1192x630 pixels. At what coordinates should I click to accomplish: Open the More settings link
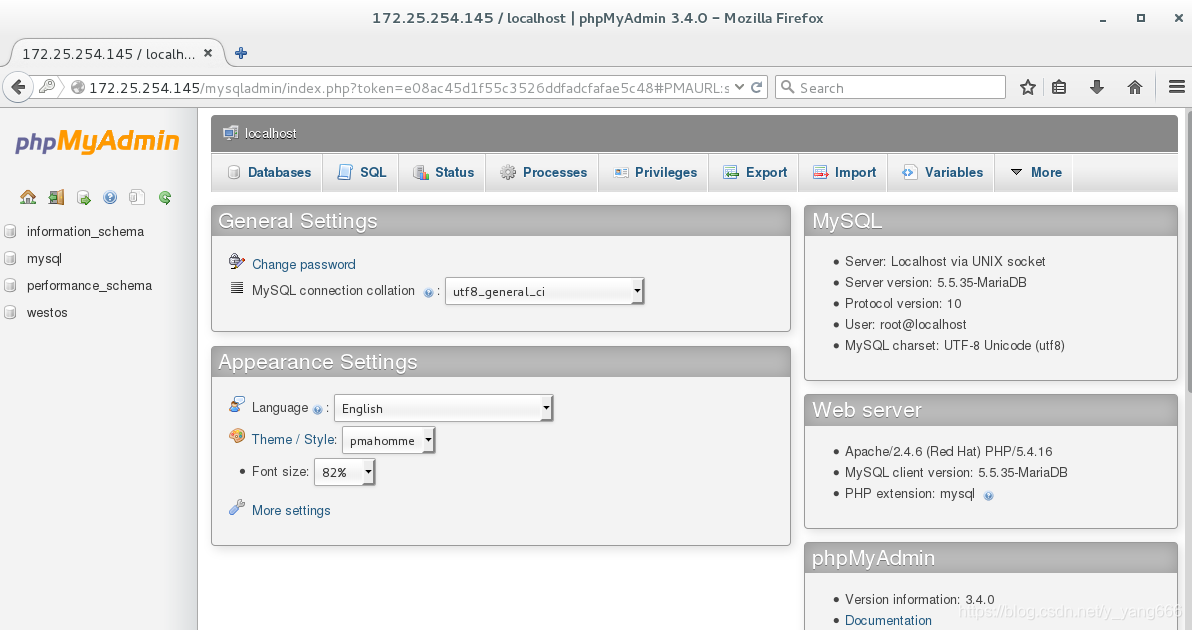coord(291,511)
